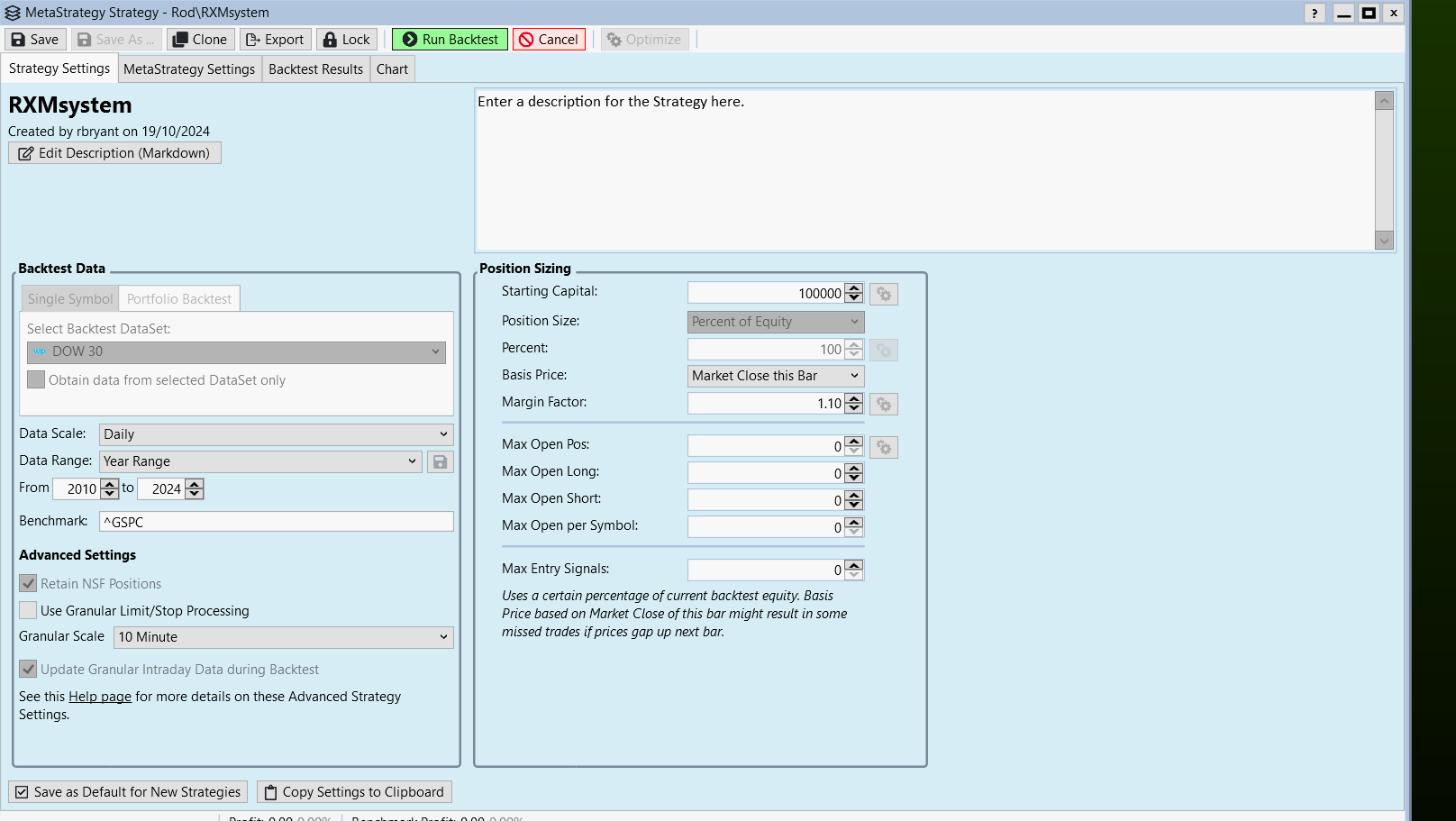Switch to Backtest Results tab
The image size is (1456, 821).
(x=315, y=69)
